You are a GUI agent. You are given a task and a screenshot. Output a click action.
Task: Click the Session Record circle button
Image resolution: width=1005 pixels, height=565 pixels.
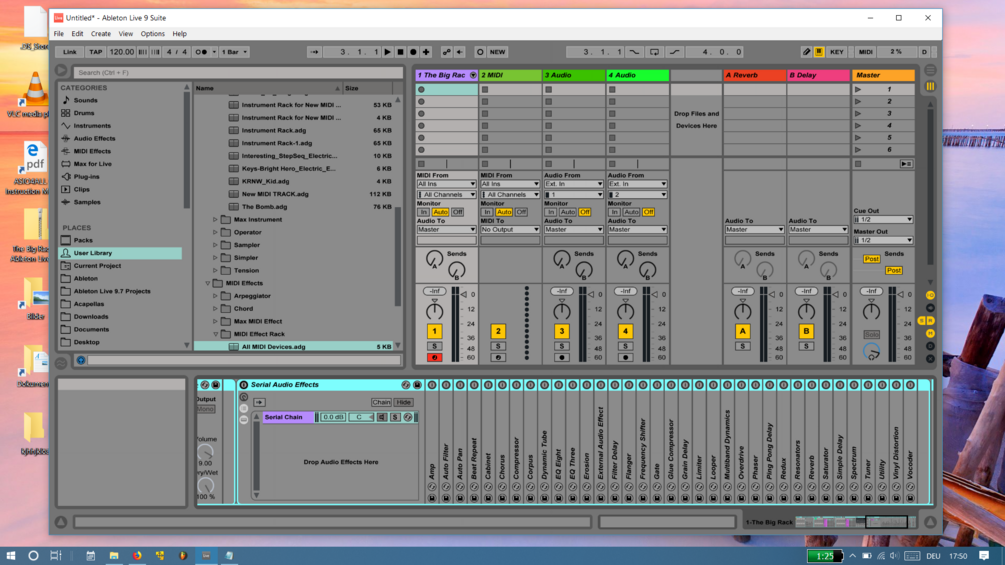point(479,52)
